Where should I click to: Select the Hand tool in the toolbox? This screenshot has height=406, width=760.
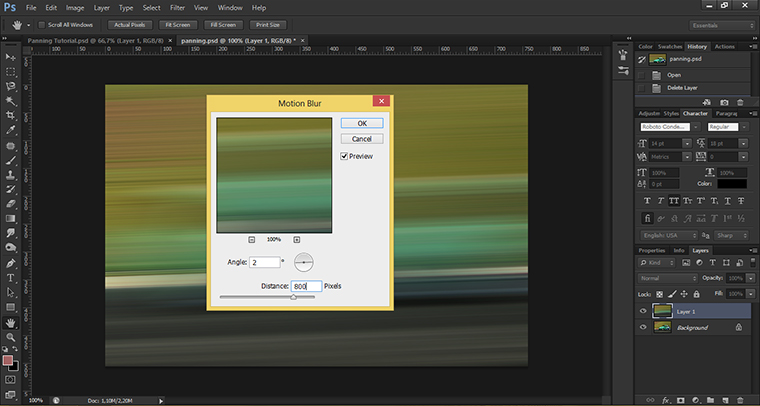pos(10,323)
